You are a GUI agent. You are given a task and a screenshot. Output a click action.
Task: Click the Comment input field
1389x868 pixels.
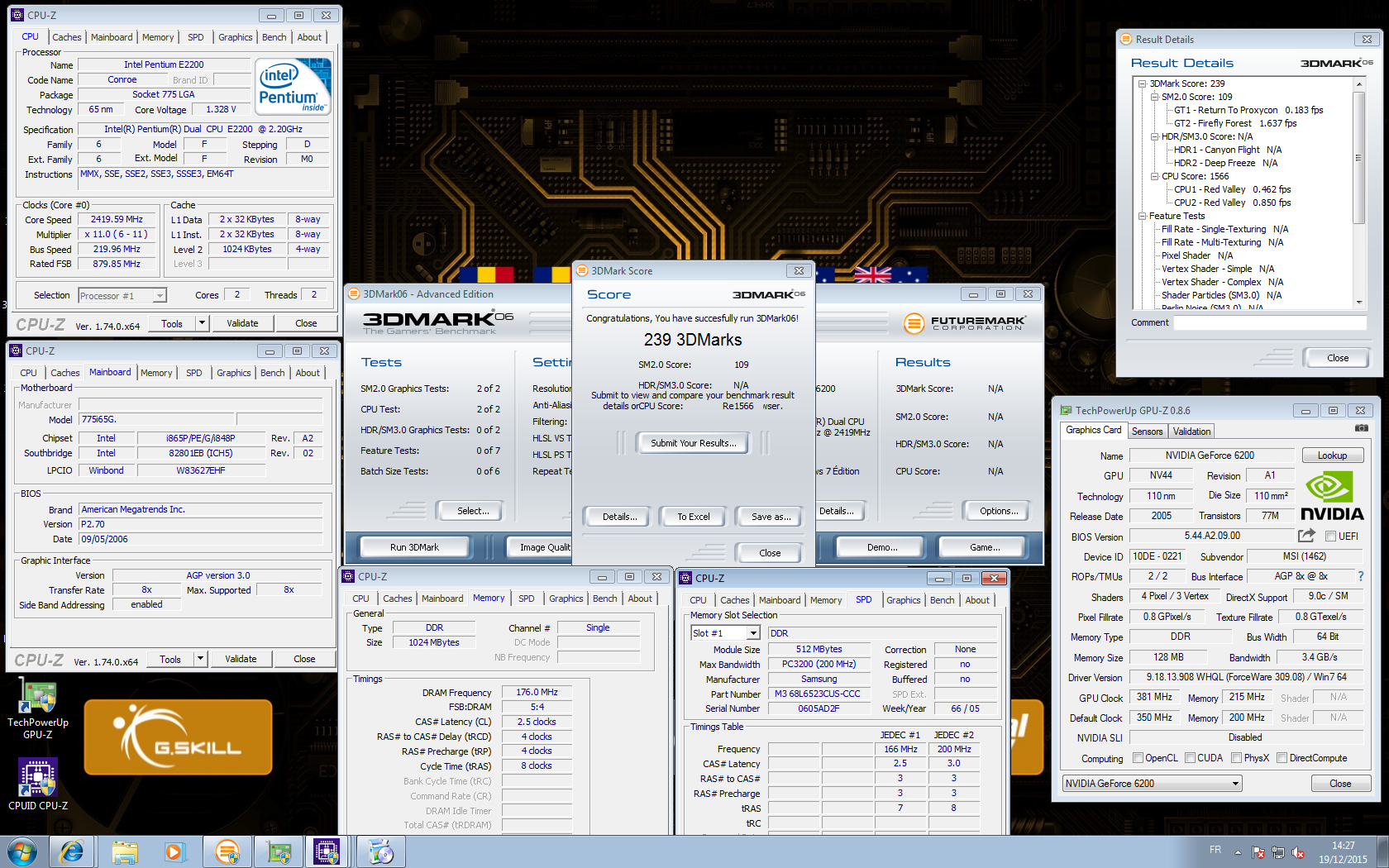tap(1269, 323)
